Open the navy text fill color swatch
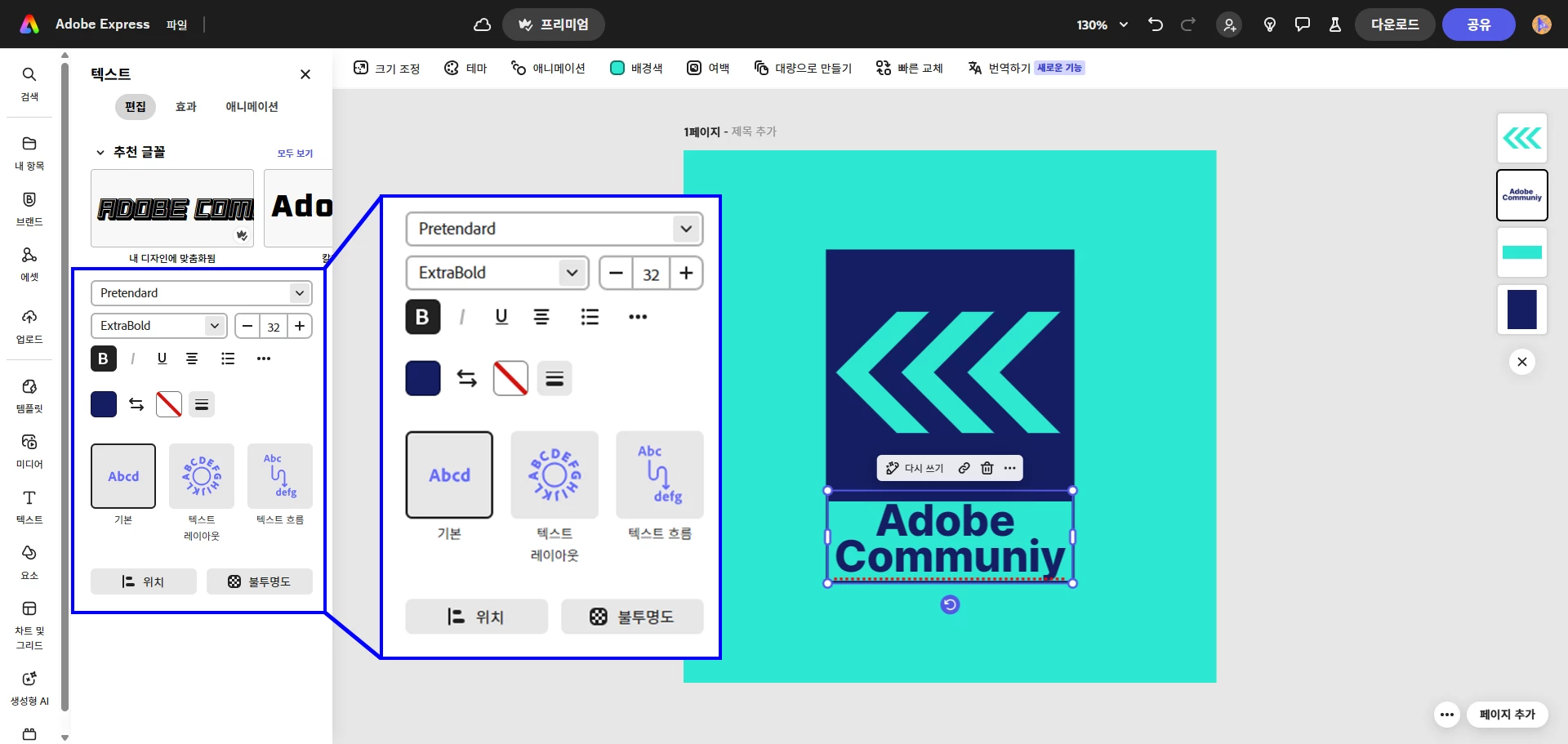 (104, 404)
